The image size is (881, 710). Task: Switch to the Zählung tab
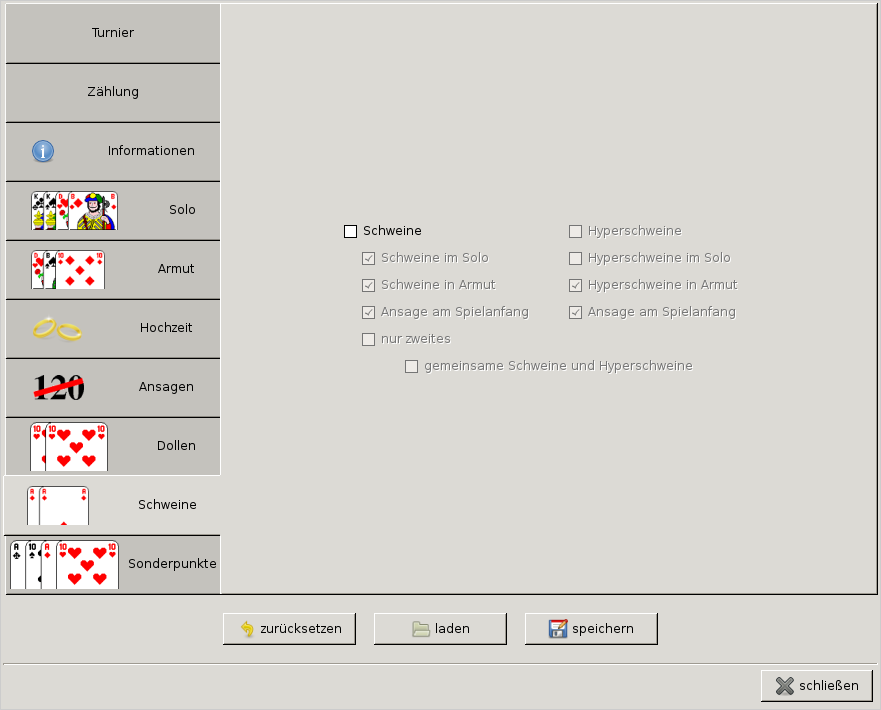click(112, 92)
